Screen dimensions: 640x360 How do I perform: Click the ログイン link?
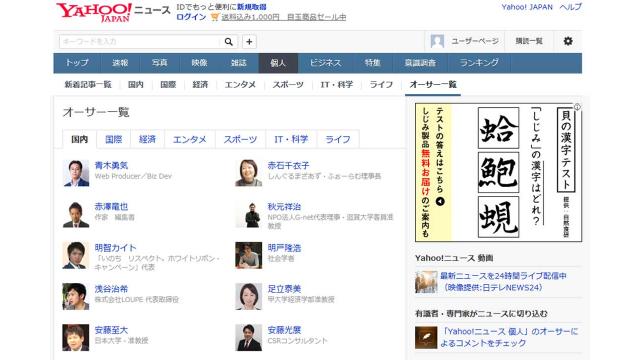(191, 17)
